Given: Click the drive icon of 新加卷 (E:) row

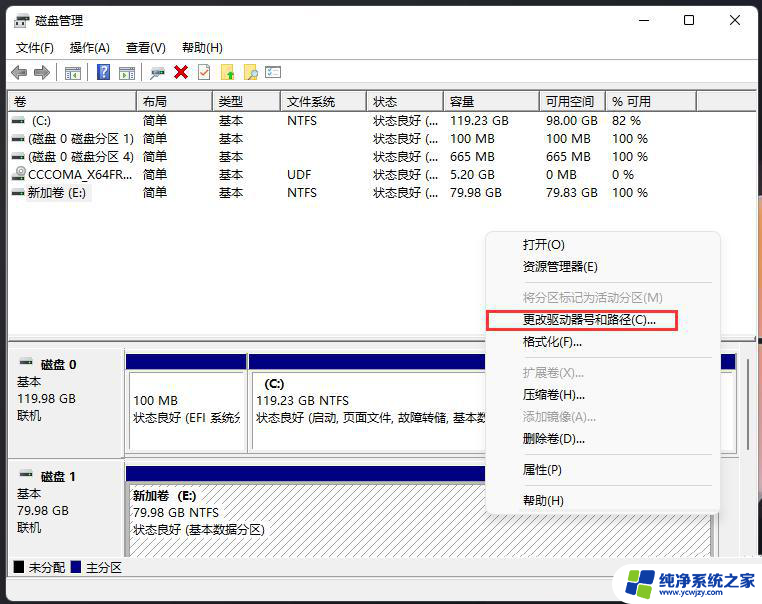Looking at the screenshot, I should coord(18,193).
